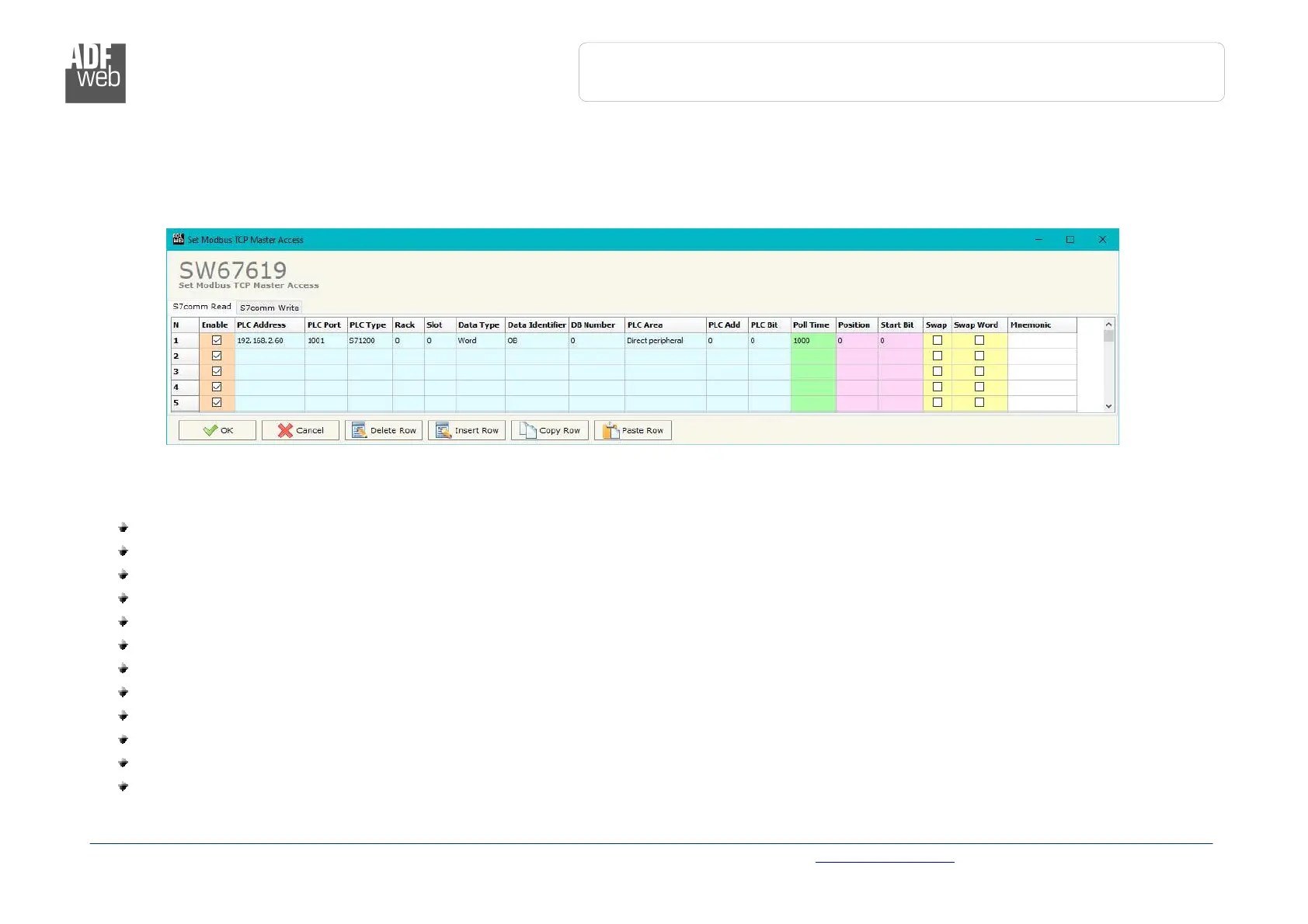
Task: Select the Data Identifier cell OB
Action: click(537, 341)
